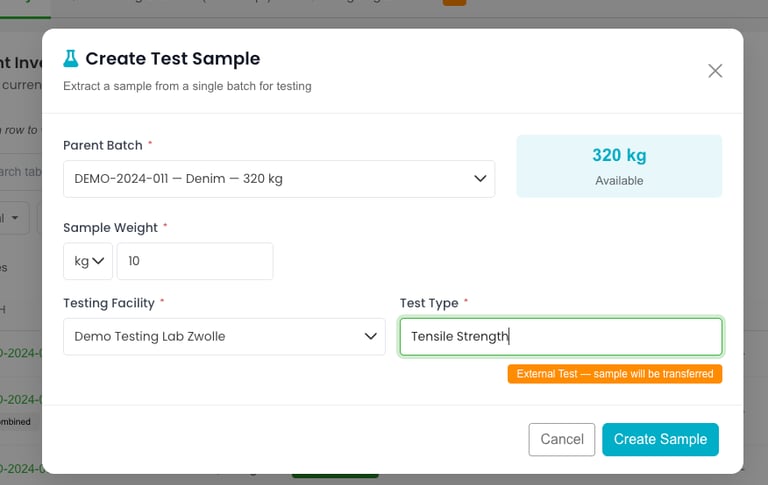Close the Create Test Sample dialog
This screenshot has height=485, width=768.
click(715, 70)
